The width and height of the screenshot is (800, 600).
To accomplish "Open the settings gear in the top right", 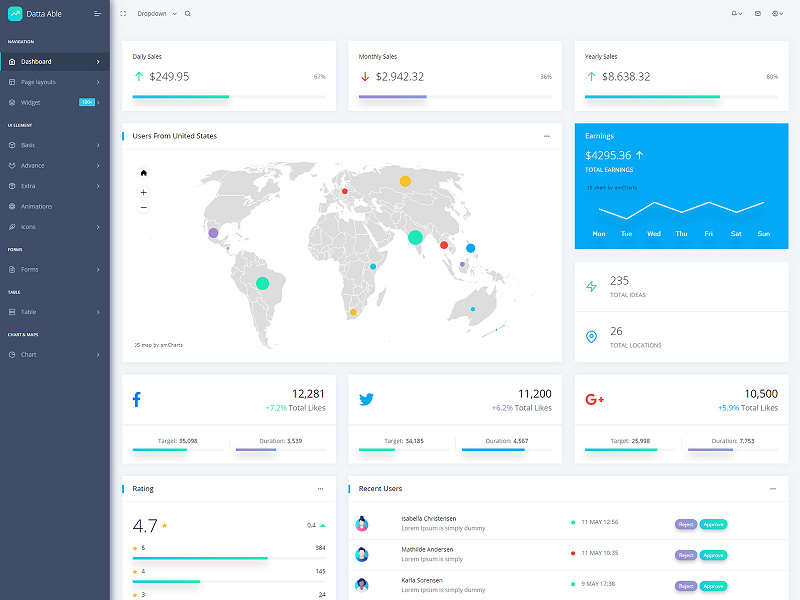I will click(775, 13).
